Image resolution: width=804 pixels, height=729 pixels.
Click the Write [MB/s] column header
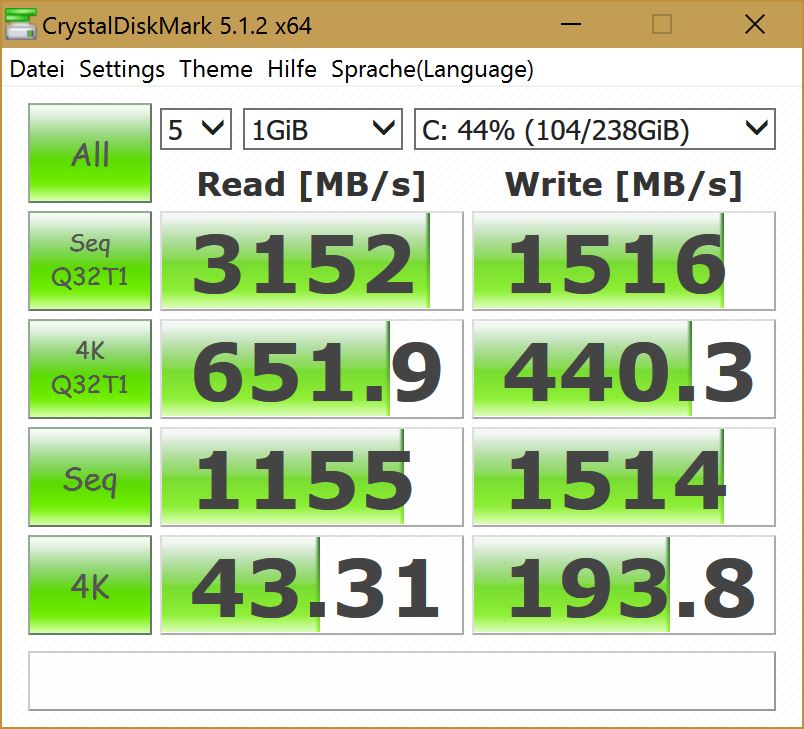(x=624, y=185)
